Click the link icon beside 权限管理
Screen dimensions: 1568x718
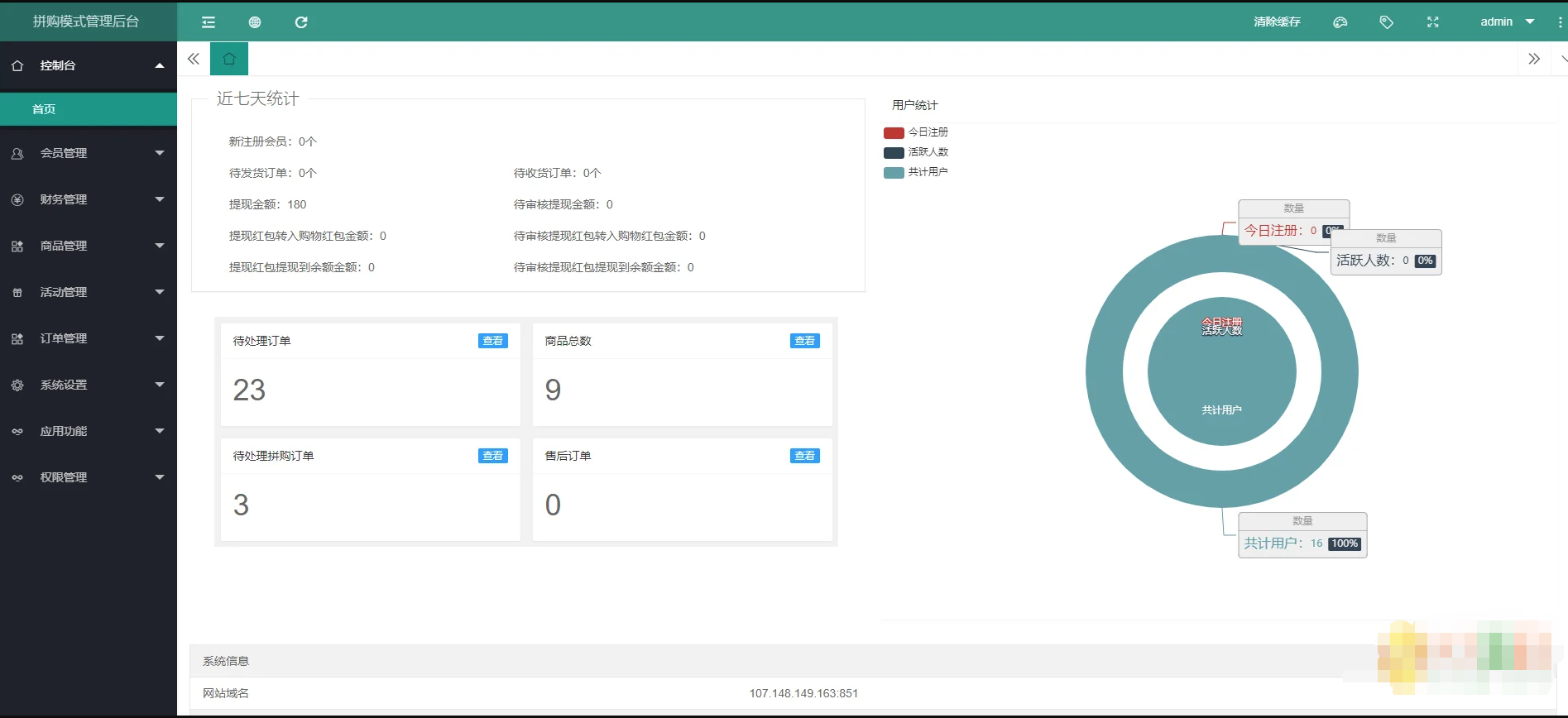coord(17,477)
